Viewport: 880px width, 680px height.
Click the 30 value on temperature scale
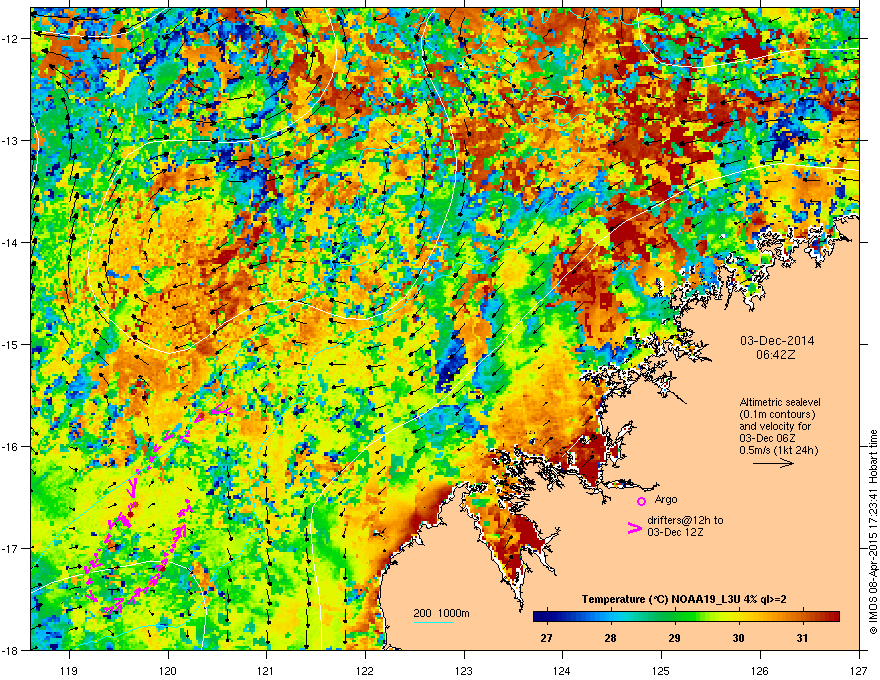click(738, 638)
